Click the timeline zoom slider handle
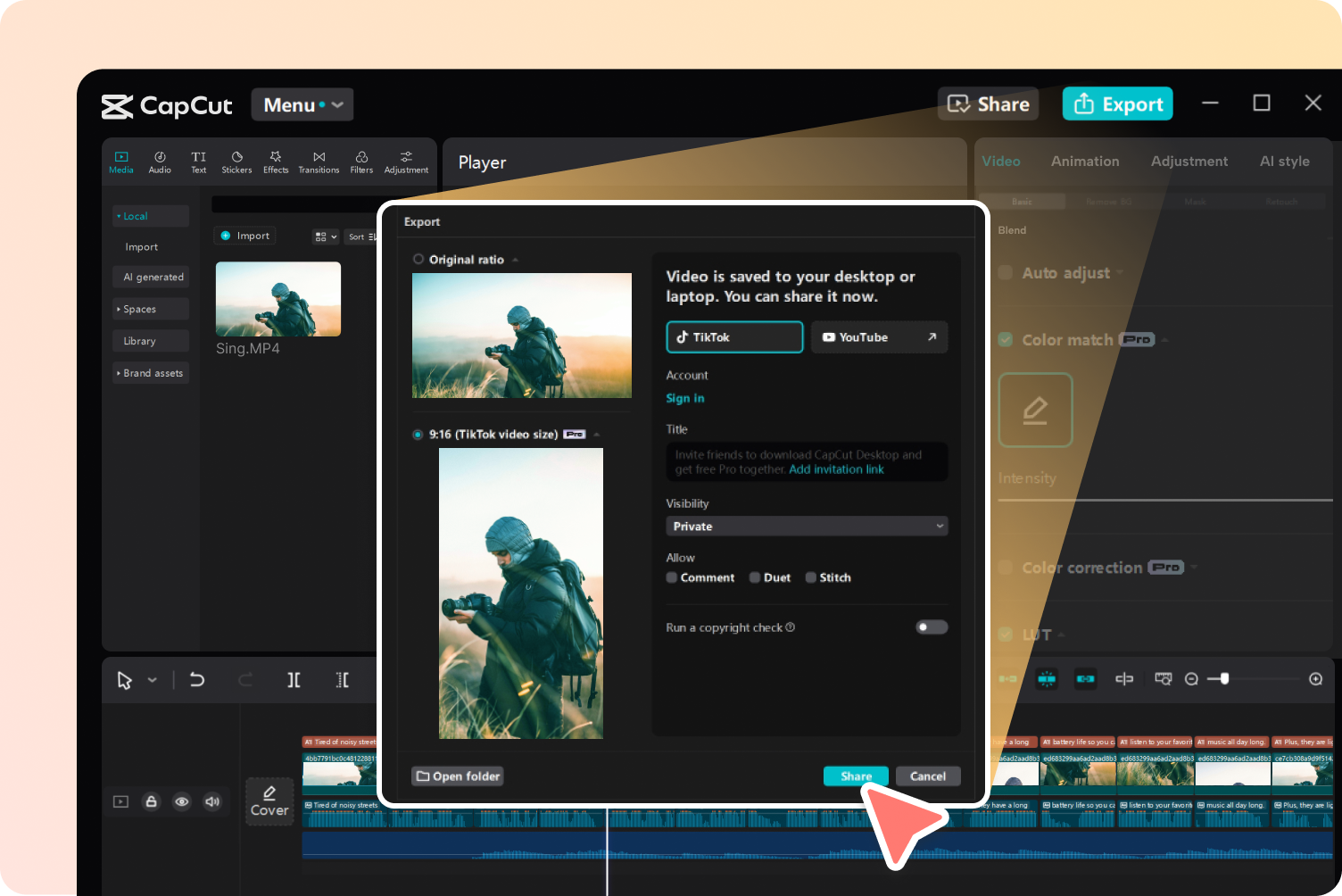The image size is (1342, 896). [x=1225, y=679]
